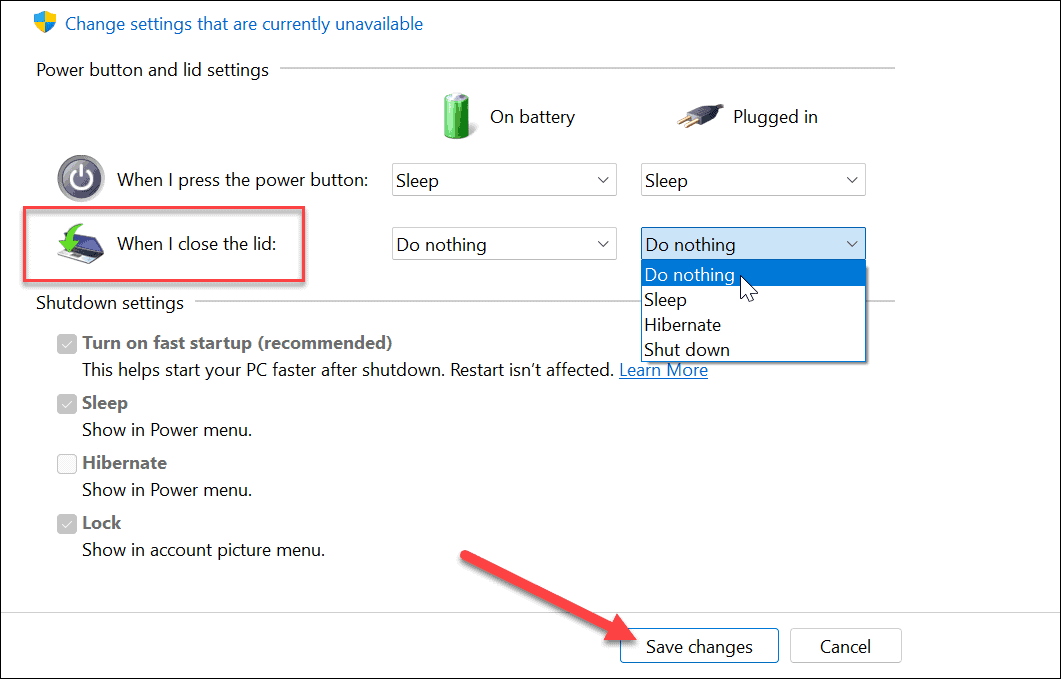1061x679 pixels.
Task: Expand close lid On battery dropdown
Action: point(504,245)
